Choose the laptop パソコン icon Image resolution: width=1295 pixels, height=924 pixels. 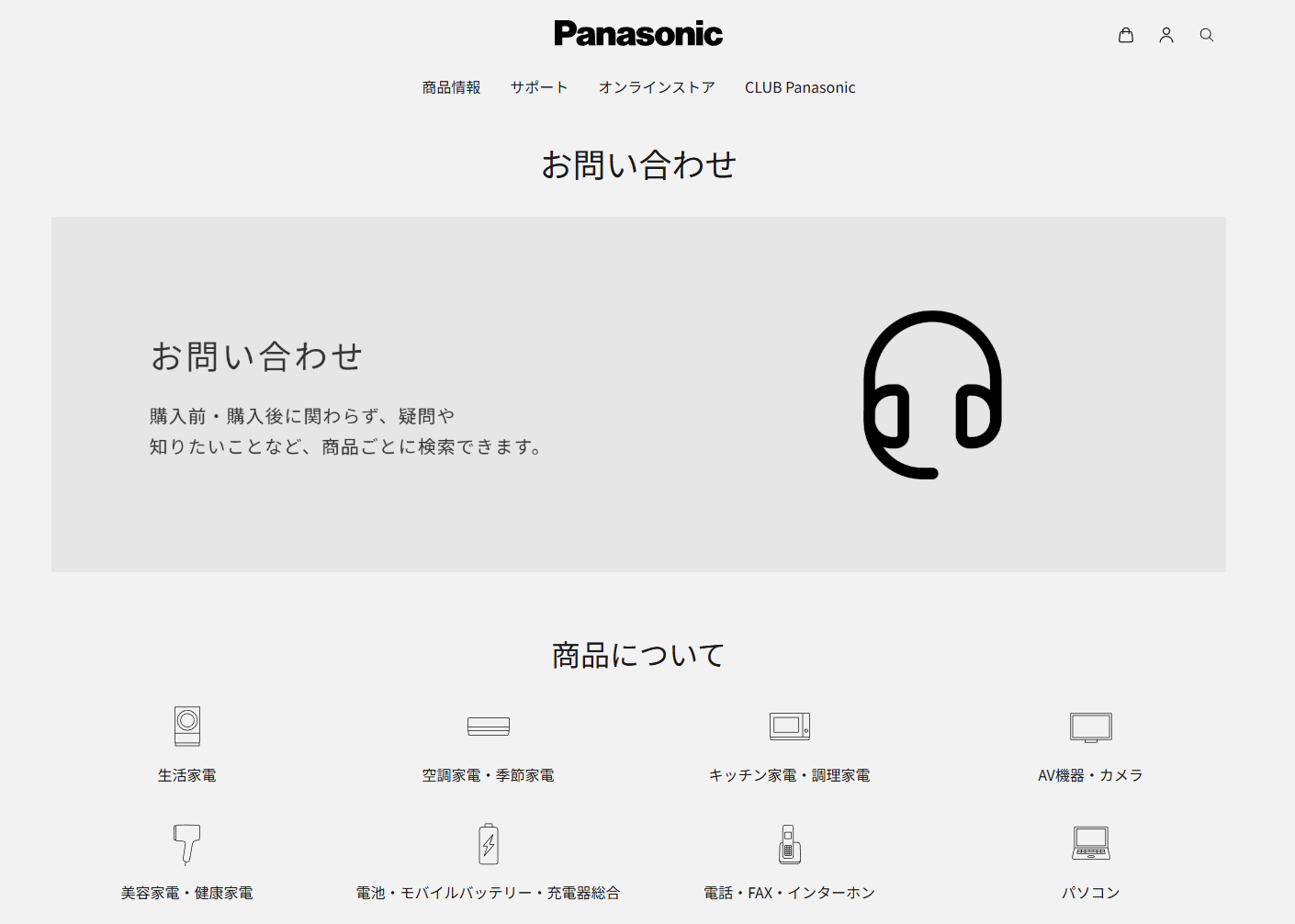[1091, 843]
